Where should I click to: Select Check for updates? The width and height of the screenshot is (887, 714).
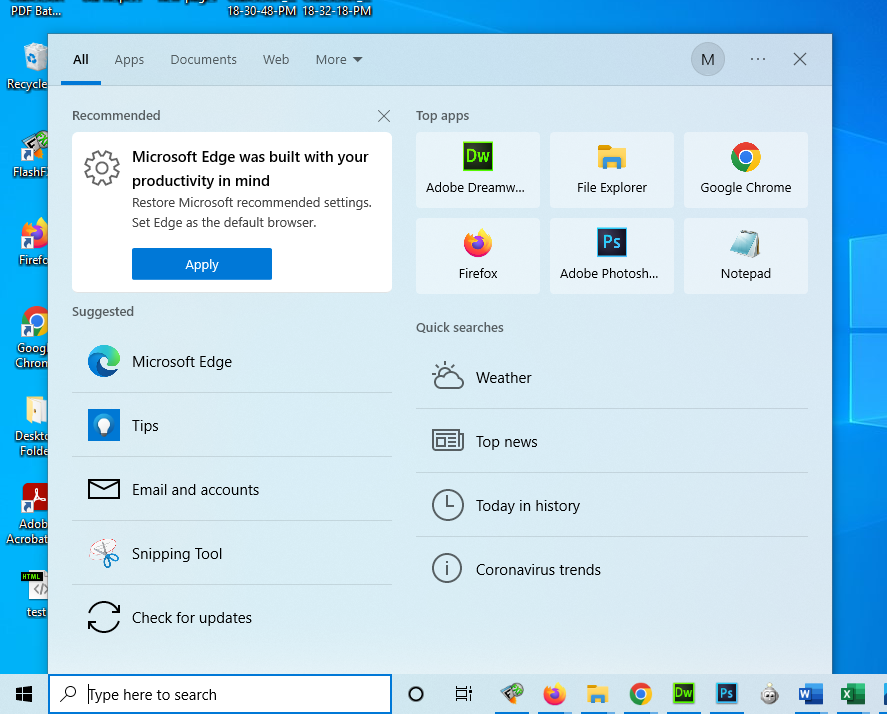click(x=232, y=617)
